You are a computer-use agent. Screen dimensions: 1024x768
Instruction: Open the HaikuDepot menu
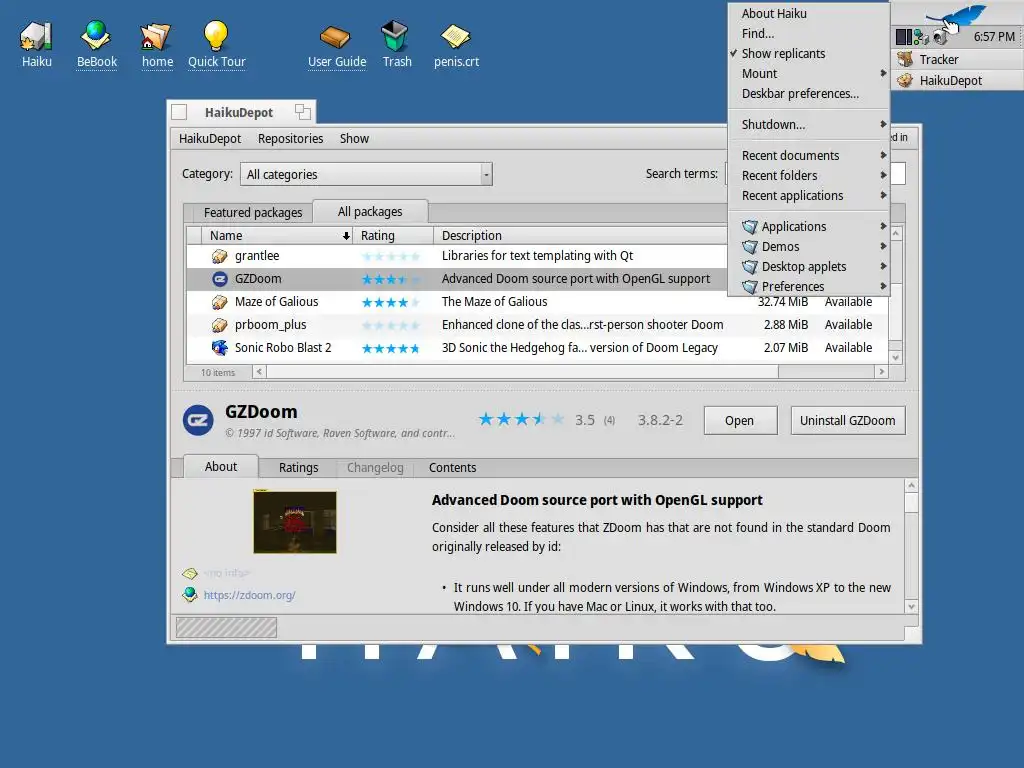210,138
